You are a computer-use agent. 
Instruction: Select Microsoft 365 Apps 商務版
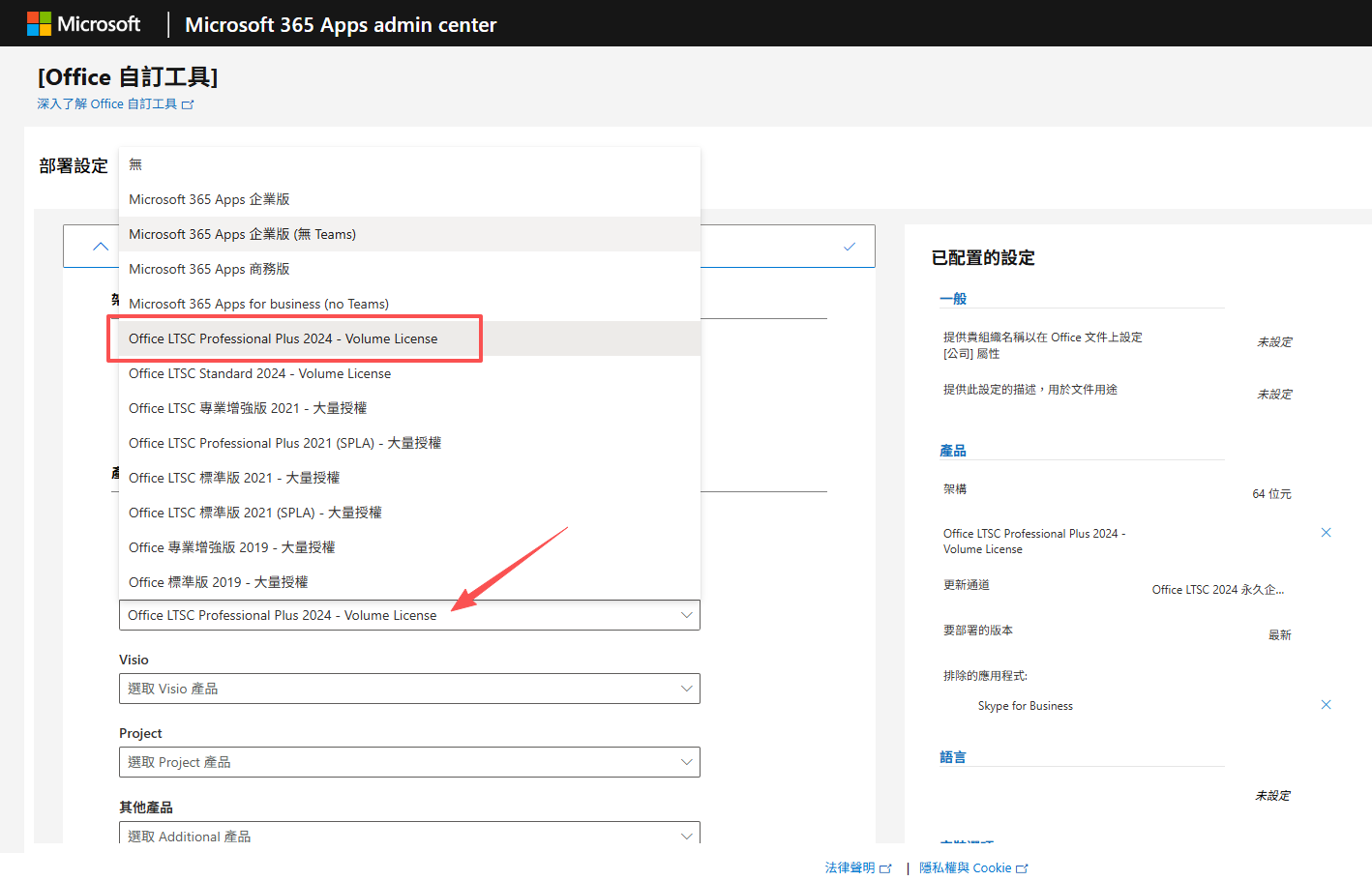click(409, 269)
